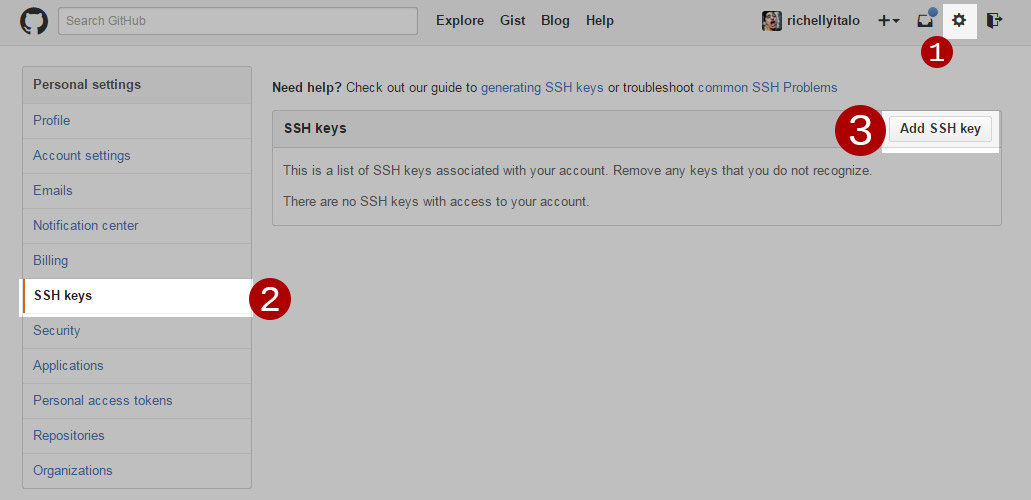Expand the plus create-new dropdown

tap(889, 21)
